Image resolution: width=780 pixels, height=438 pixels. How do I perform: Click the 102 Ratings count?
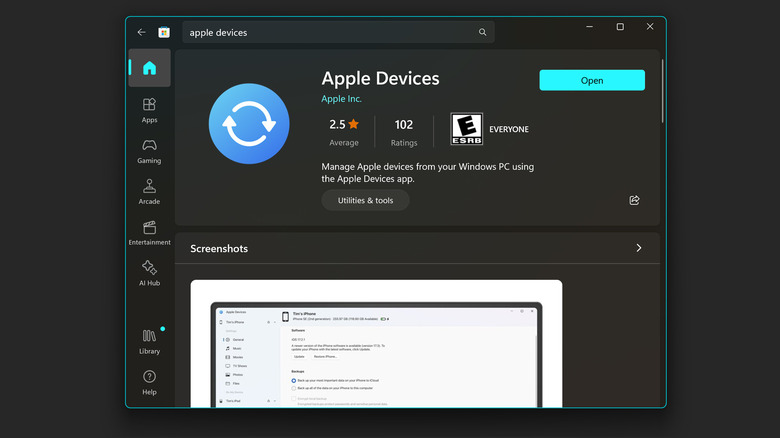coord(403,131)
